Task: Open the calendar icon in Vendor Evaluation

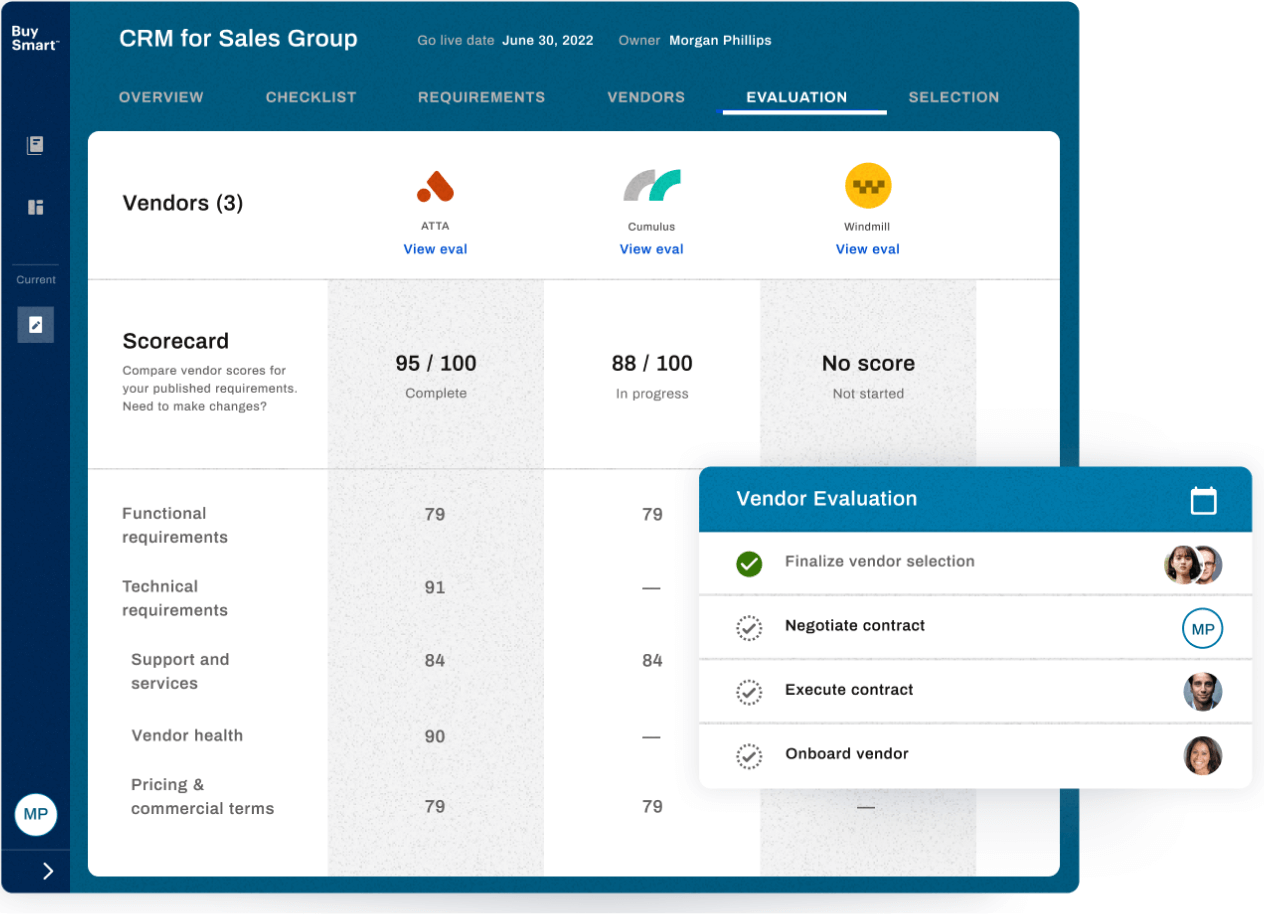Action: point(1203,500)
